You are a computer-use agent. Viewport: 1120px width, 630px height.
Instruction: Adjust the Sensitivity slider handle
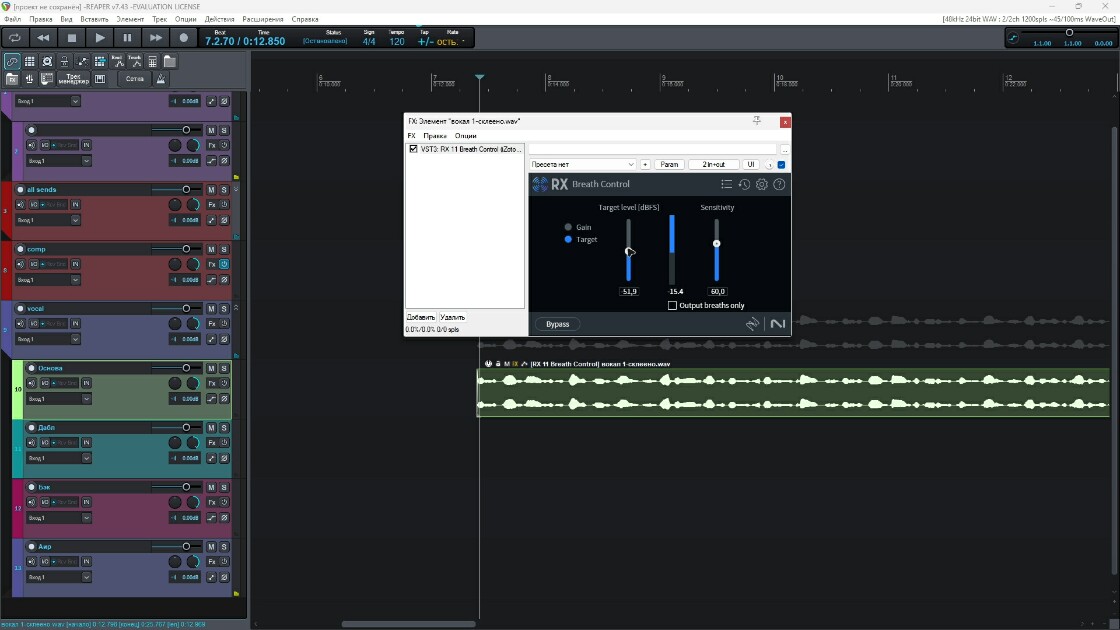[716, 244]
